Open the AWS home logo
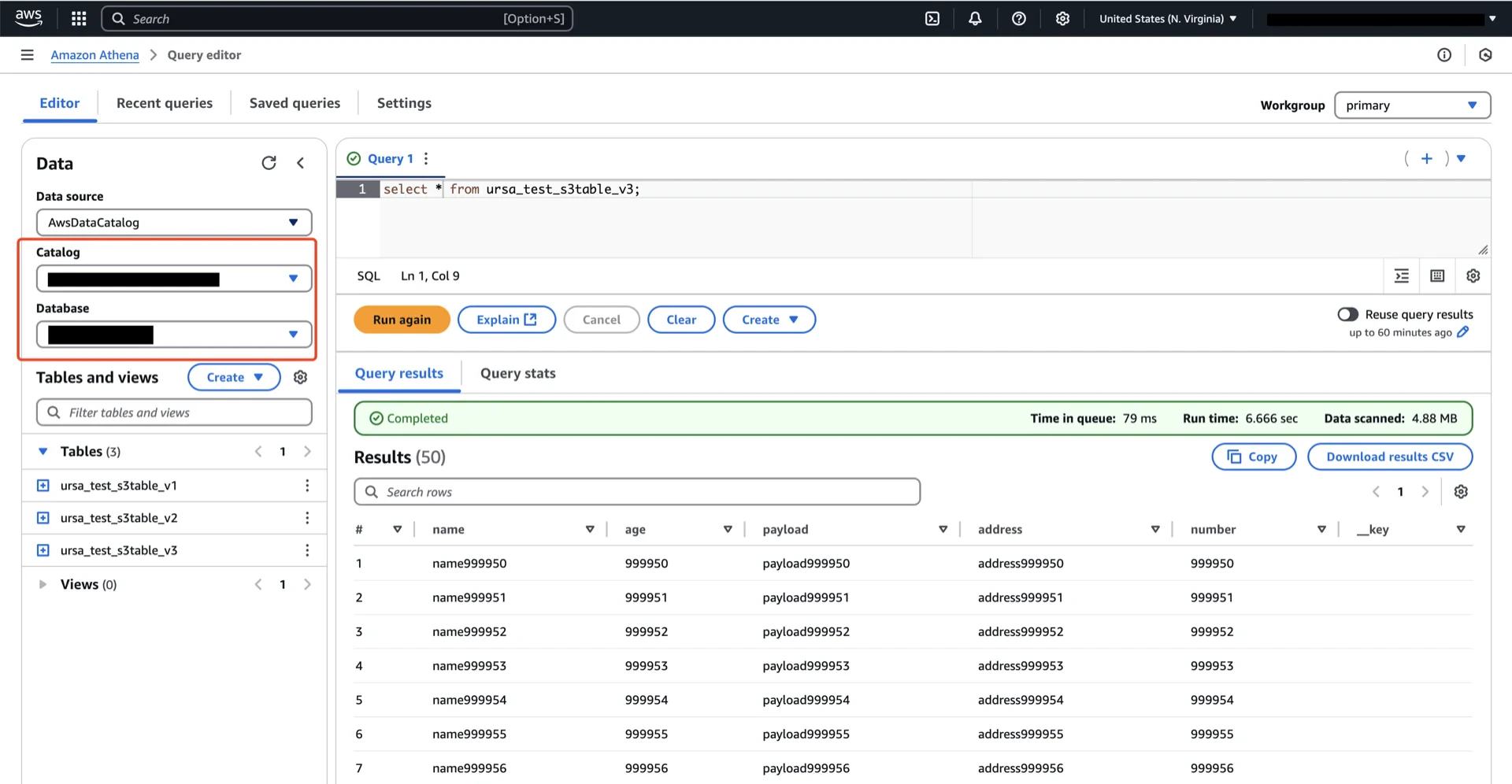Screen dimensions: 1512x784 click(x=28, y=18)
